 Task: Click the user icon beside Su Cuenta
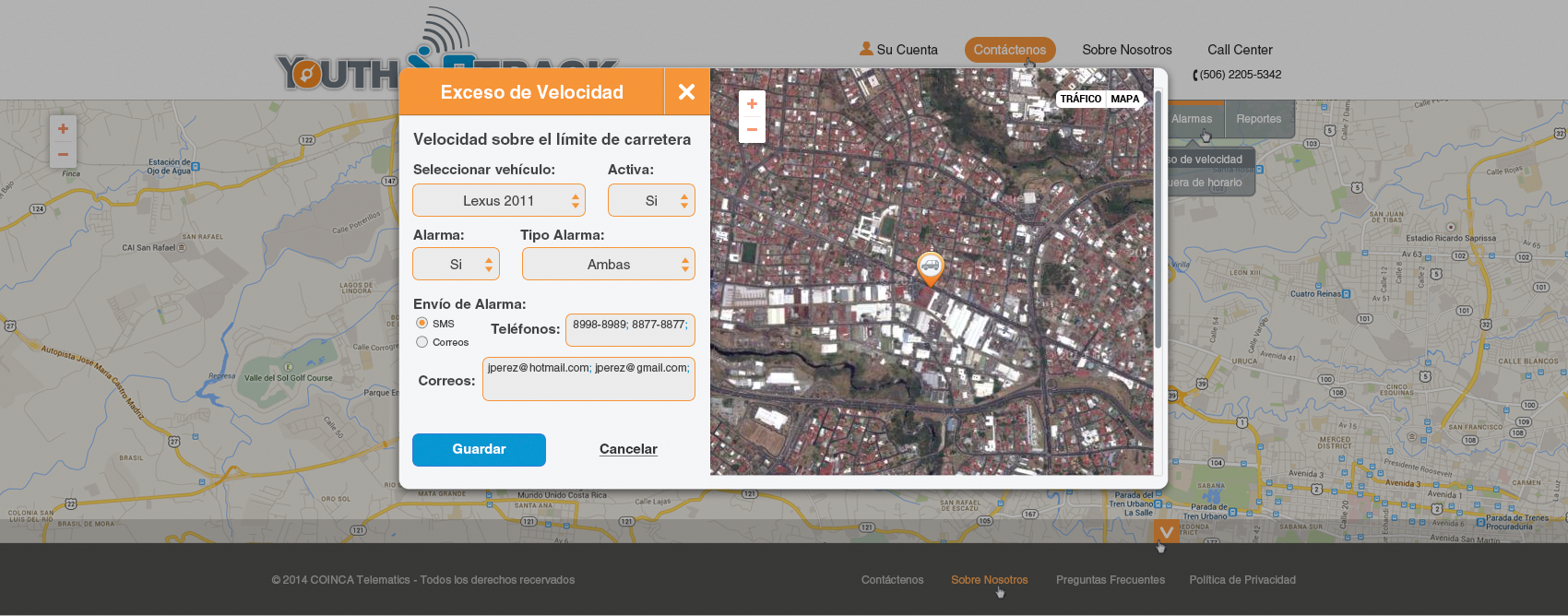866,48
